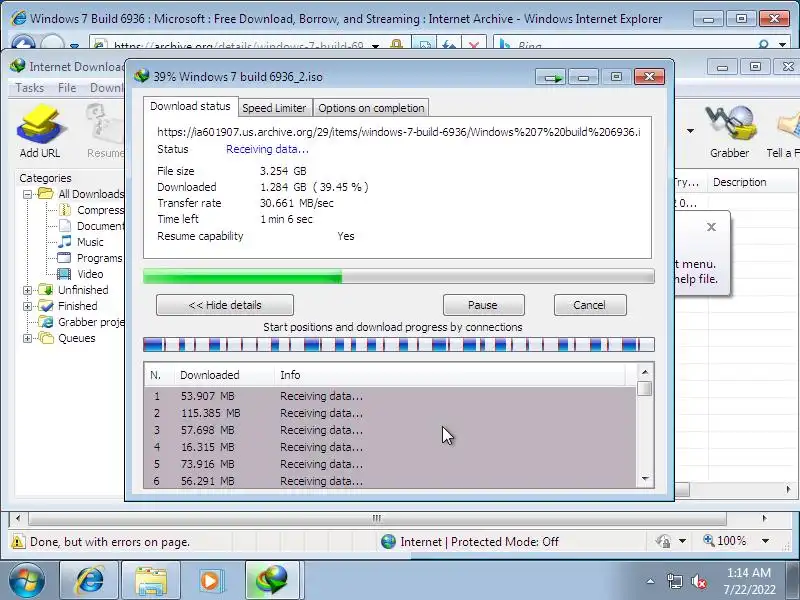Launch Windows Media Player from taskbar
Image resolution: width=800 pixels, height=600 pixels.
pos(210,581)
